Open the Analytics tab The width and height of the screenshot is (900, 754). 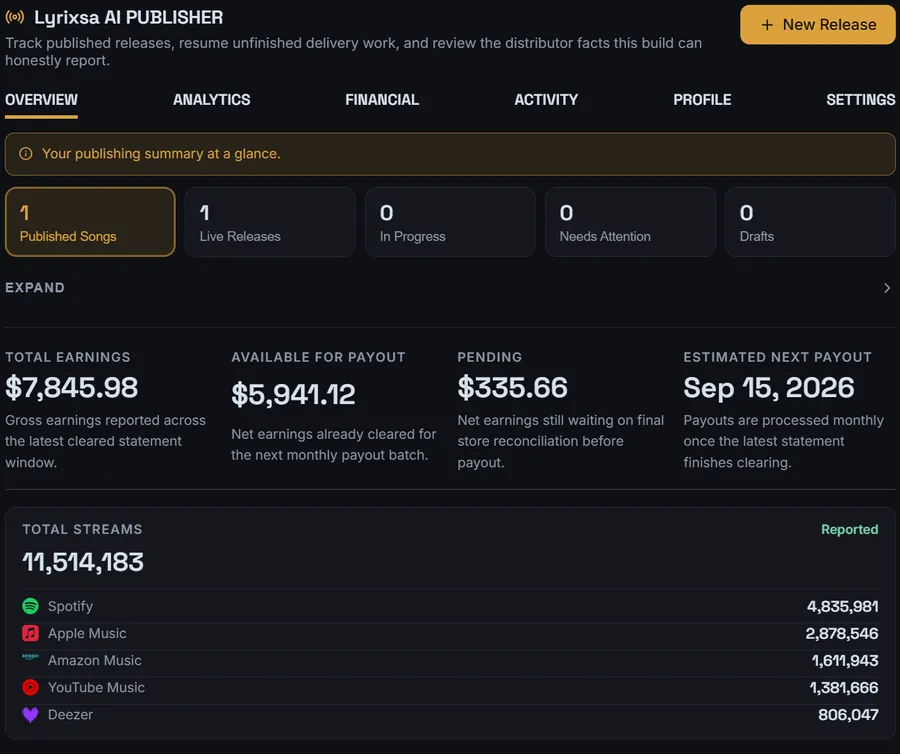click(212, 100)
